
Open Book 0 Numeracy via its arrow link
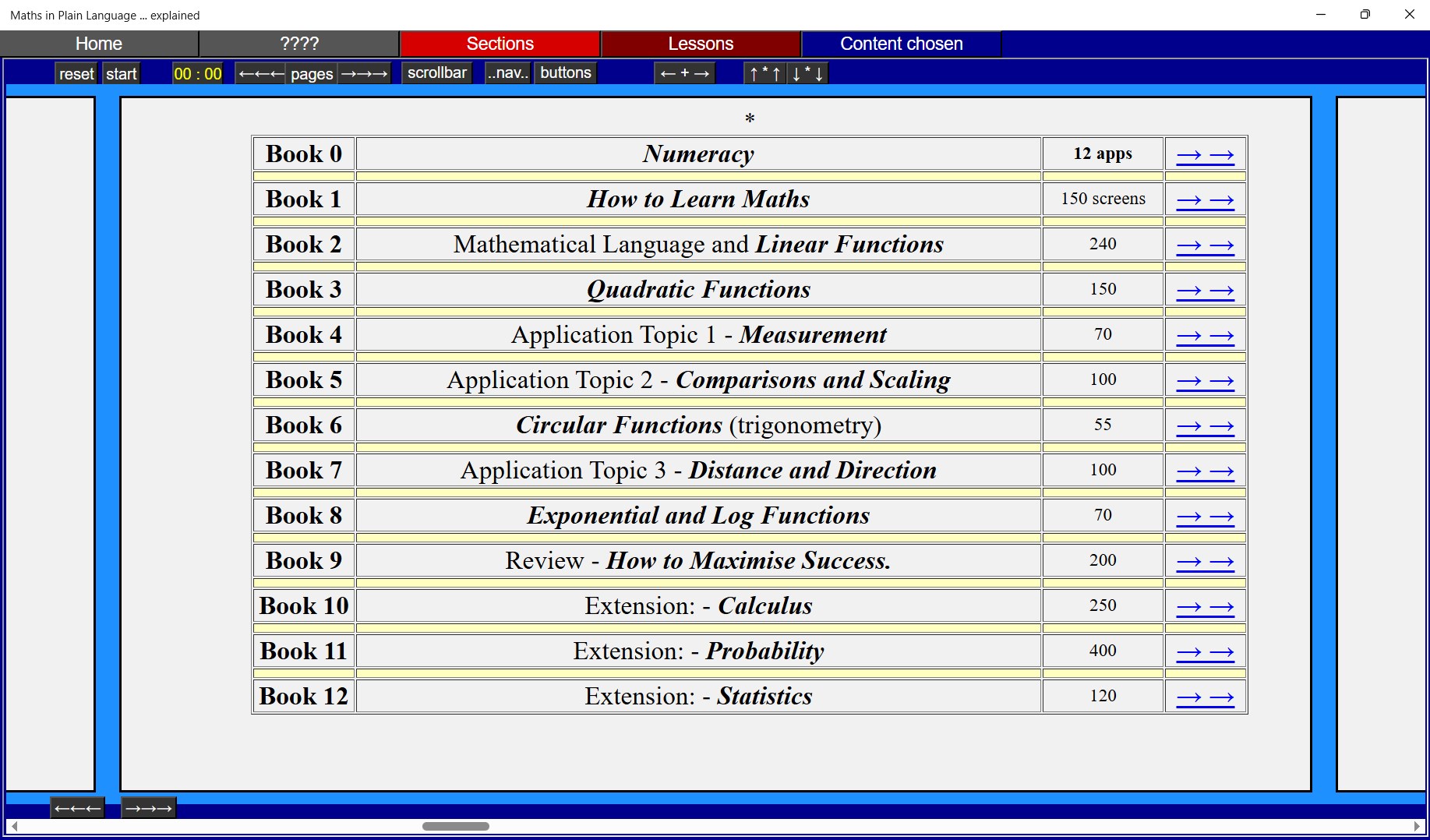[1205, 155]
